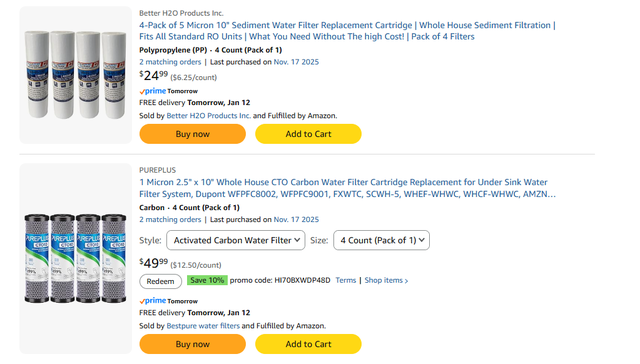This screenshot has width=640, height=364.
Task: Click the PUREPLUS carbon filter thumbnail
Action: [x=76, y=258]
